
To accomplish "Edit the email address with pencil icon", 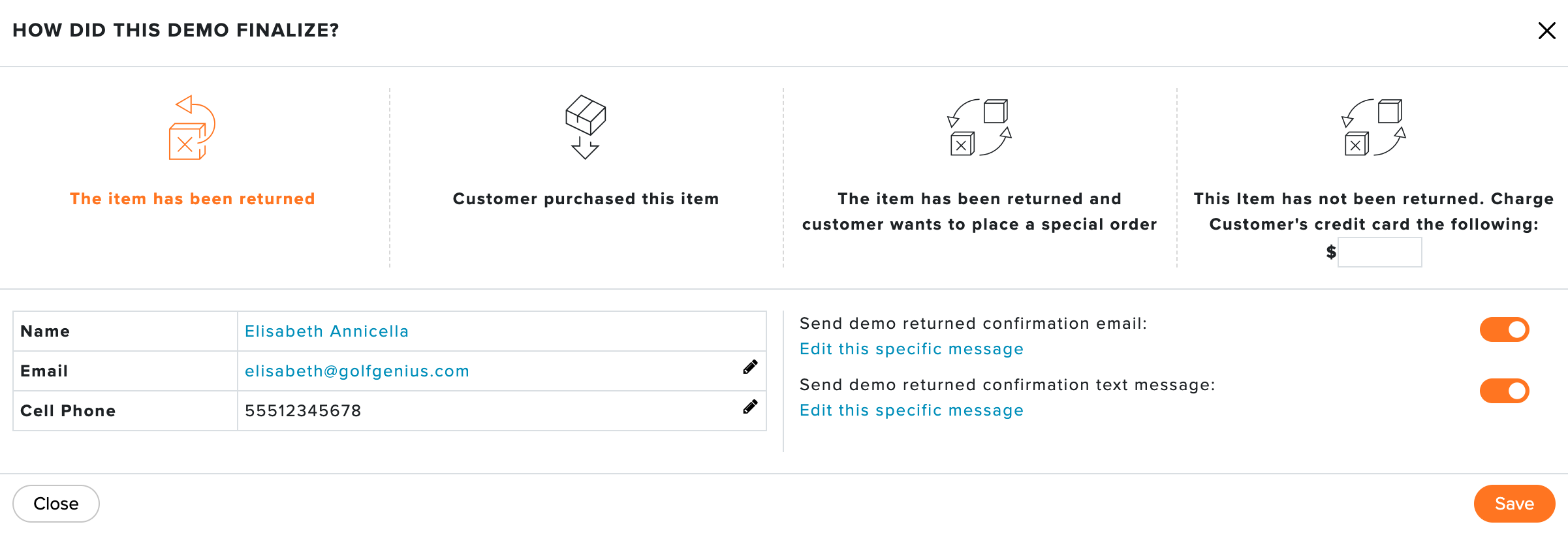I will coord(750,367).
